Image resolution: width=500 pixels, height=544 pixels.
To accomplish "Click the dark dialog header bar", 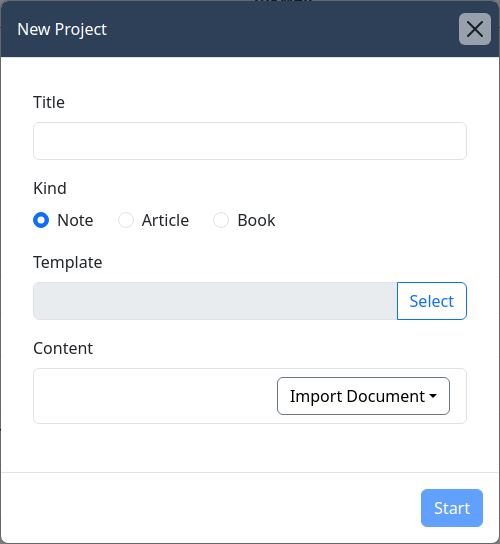I will [x=250, y=29].
